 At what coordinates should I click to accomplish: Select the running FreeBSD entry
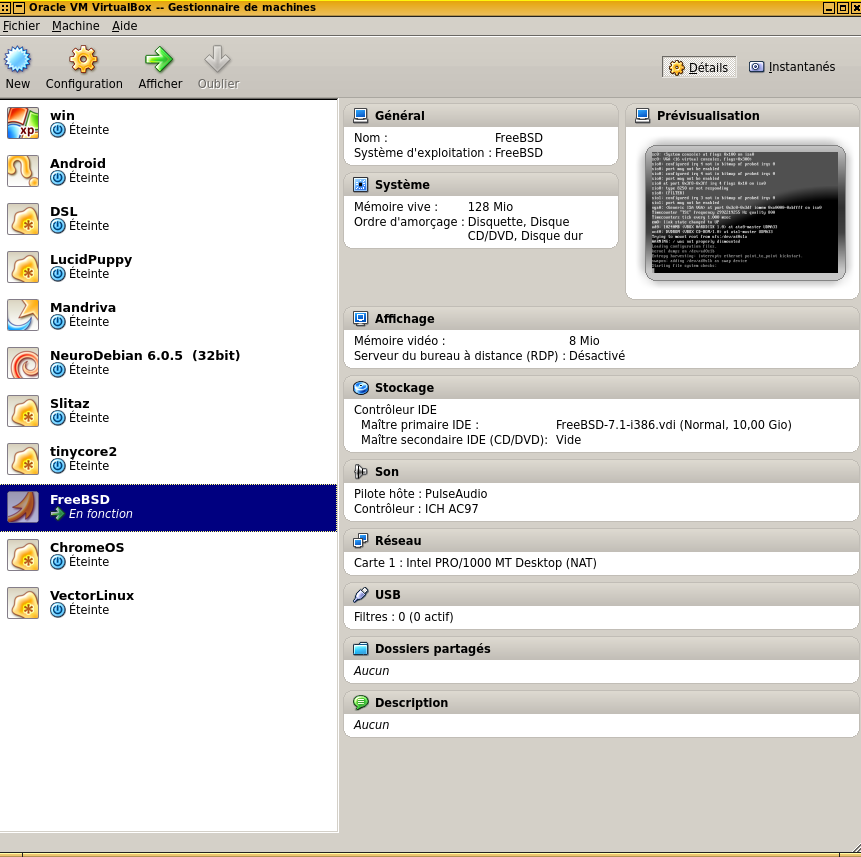click(x=168, y=507)
